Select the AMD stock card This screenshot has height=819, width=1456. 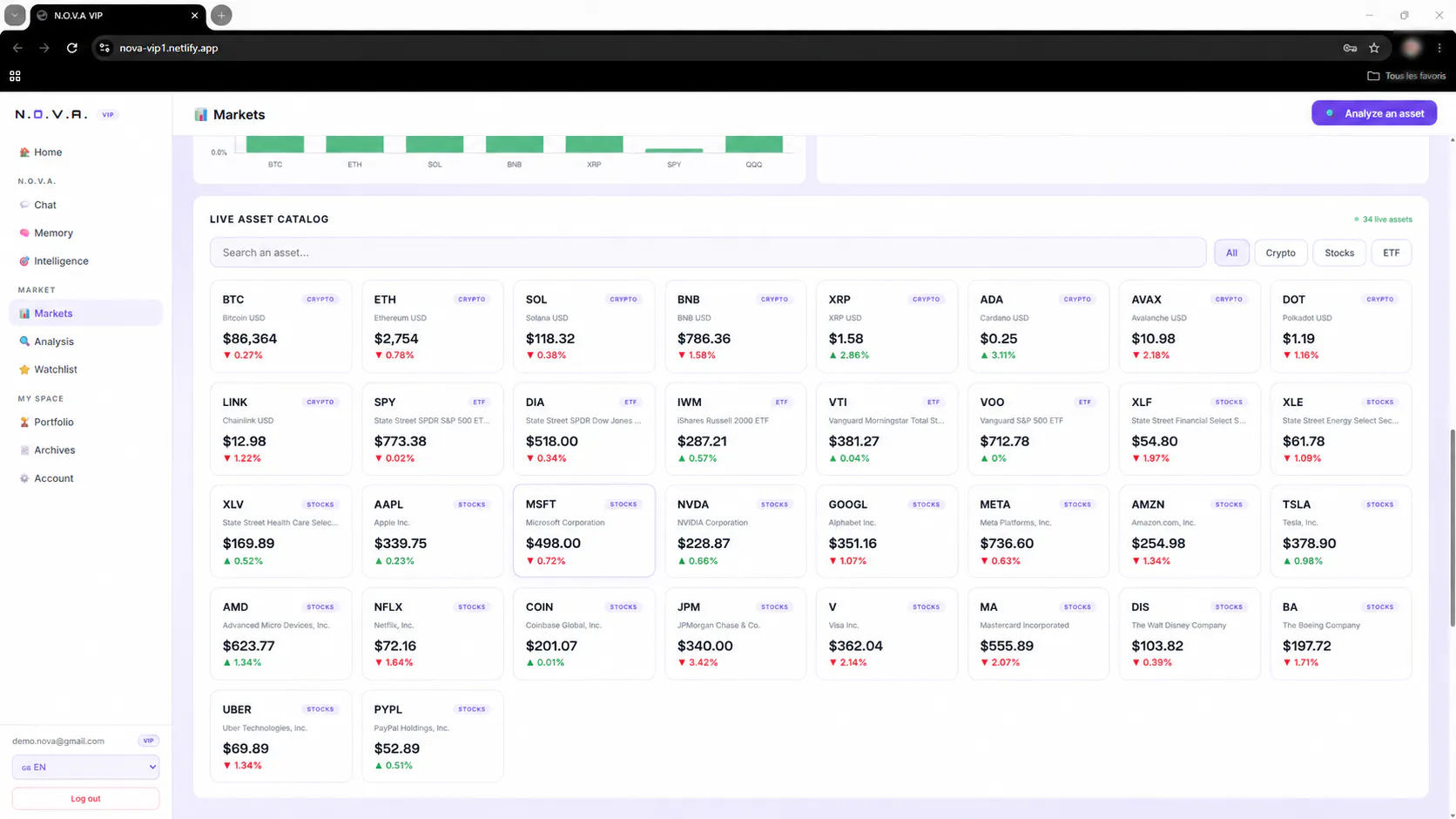(281, 633)
